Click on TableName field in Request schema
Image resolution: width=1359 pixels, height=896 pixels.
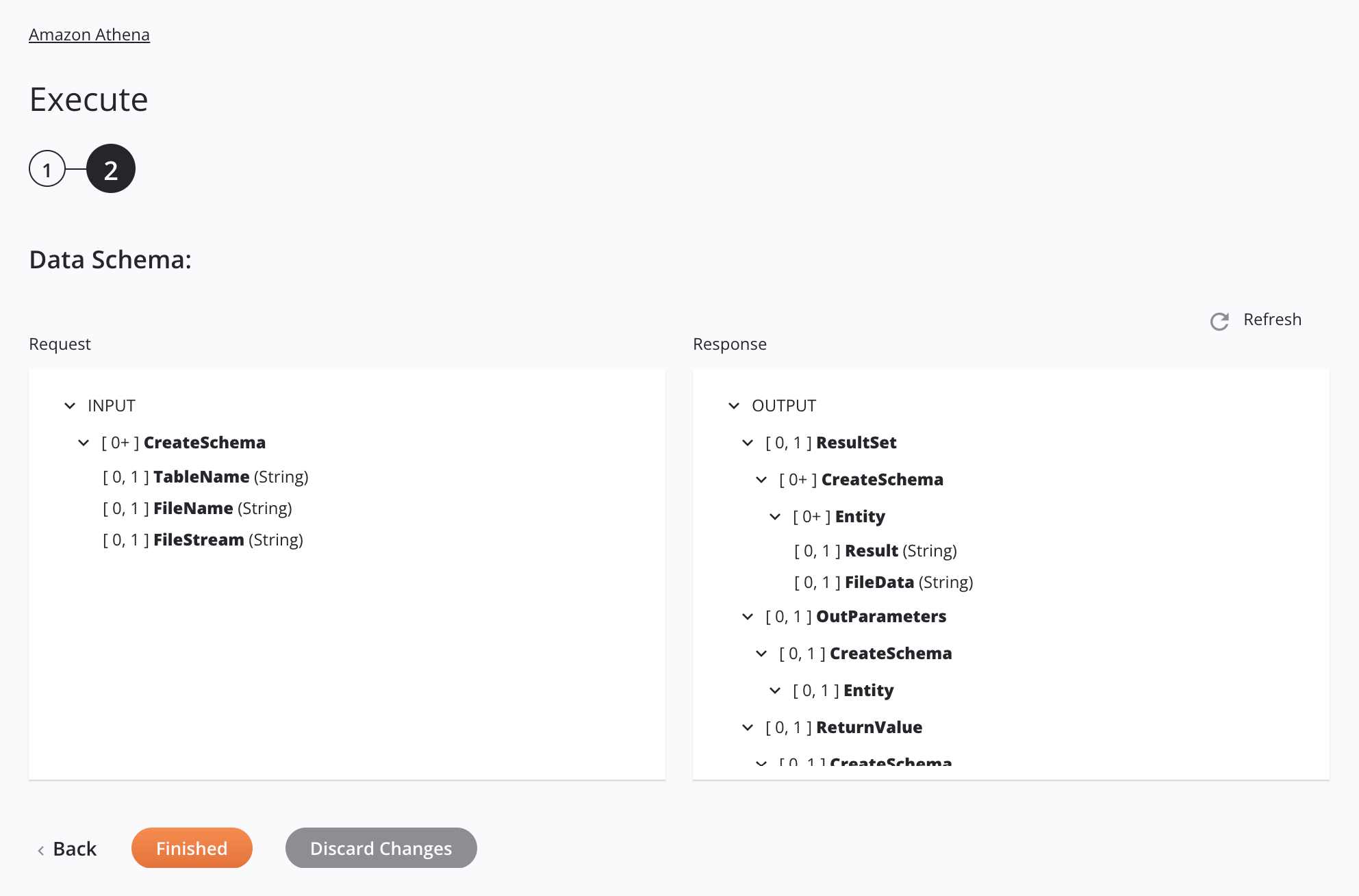click(200, 476)
